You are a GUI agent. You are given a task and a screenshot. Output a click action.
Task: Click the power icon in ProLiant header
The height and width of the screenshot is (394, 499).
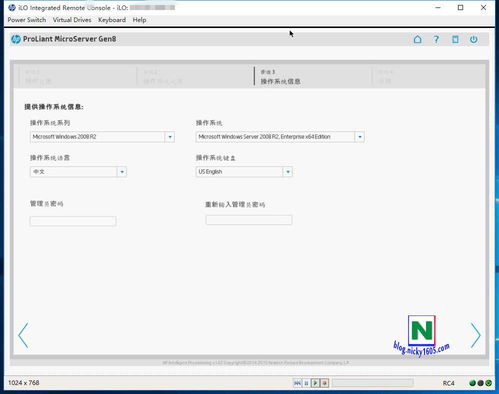(x=474, y=39)
